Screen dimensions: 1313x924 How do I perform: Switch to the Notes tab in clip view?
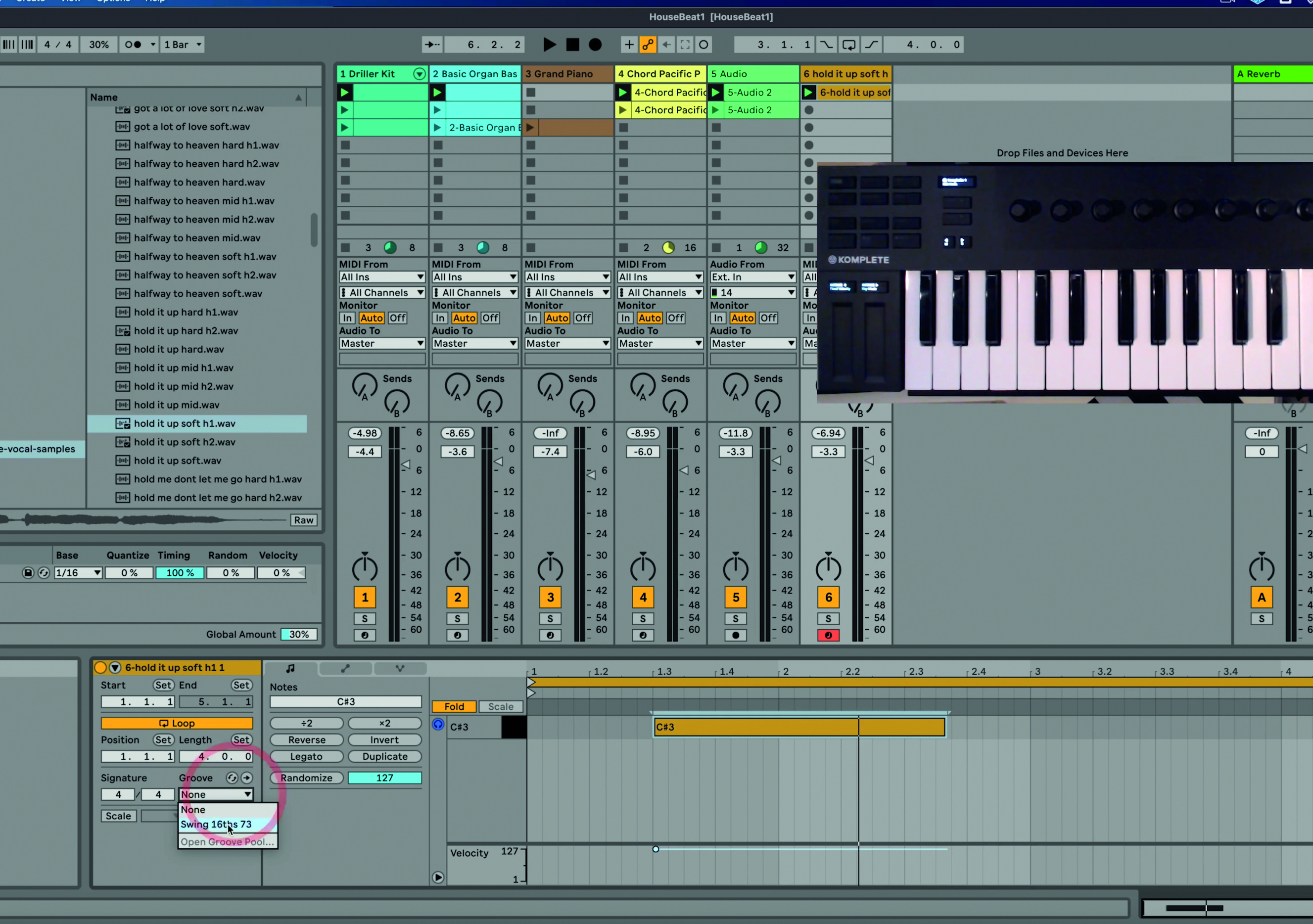click(x=290, y=668)
